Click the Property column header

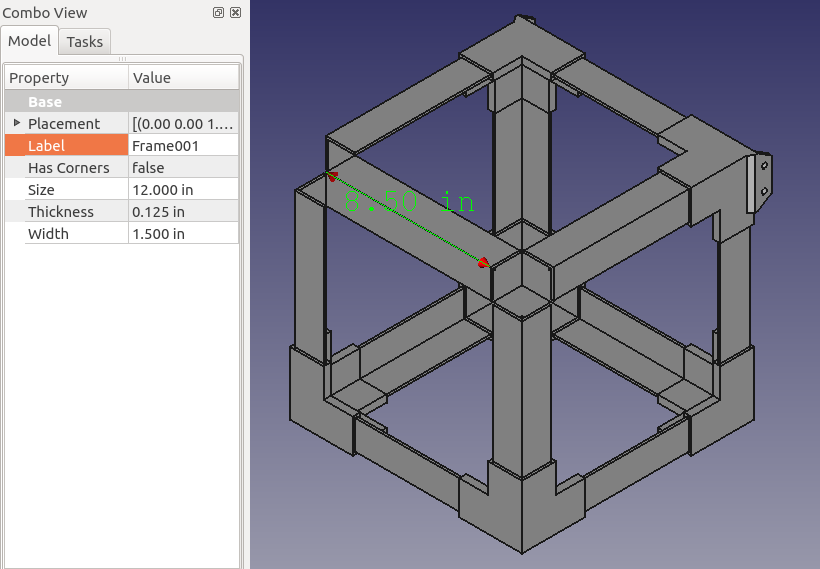[x=66, y=77]
